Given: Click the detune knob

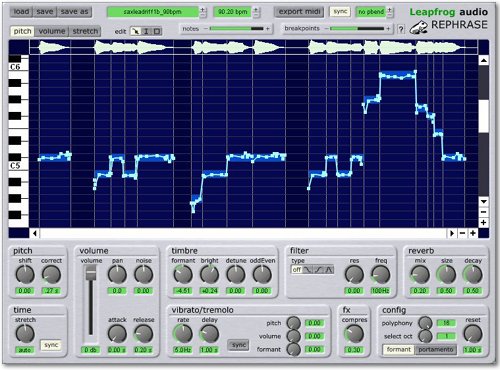Looking at the screenshot, I should point(236,275).
